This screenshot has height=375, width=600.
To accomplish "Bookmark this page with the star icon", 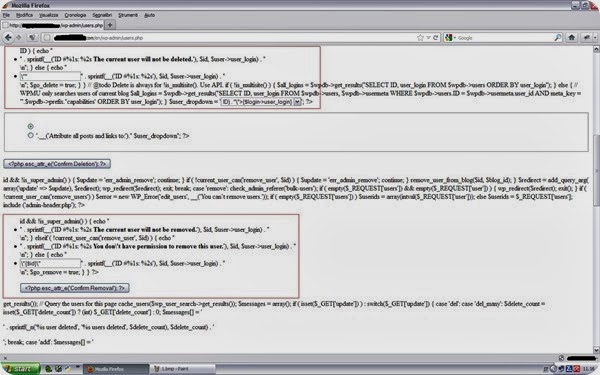I will 420,38.
